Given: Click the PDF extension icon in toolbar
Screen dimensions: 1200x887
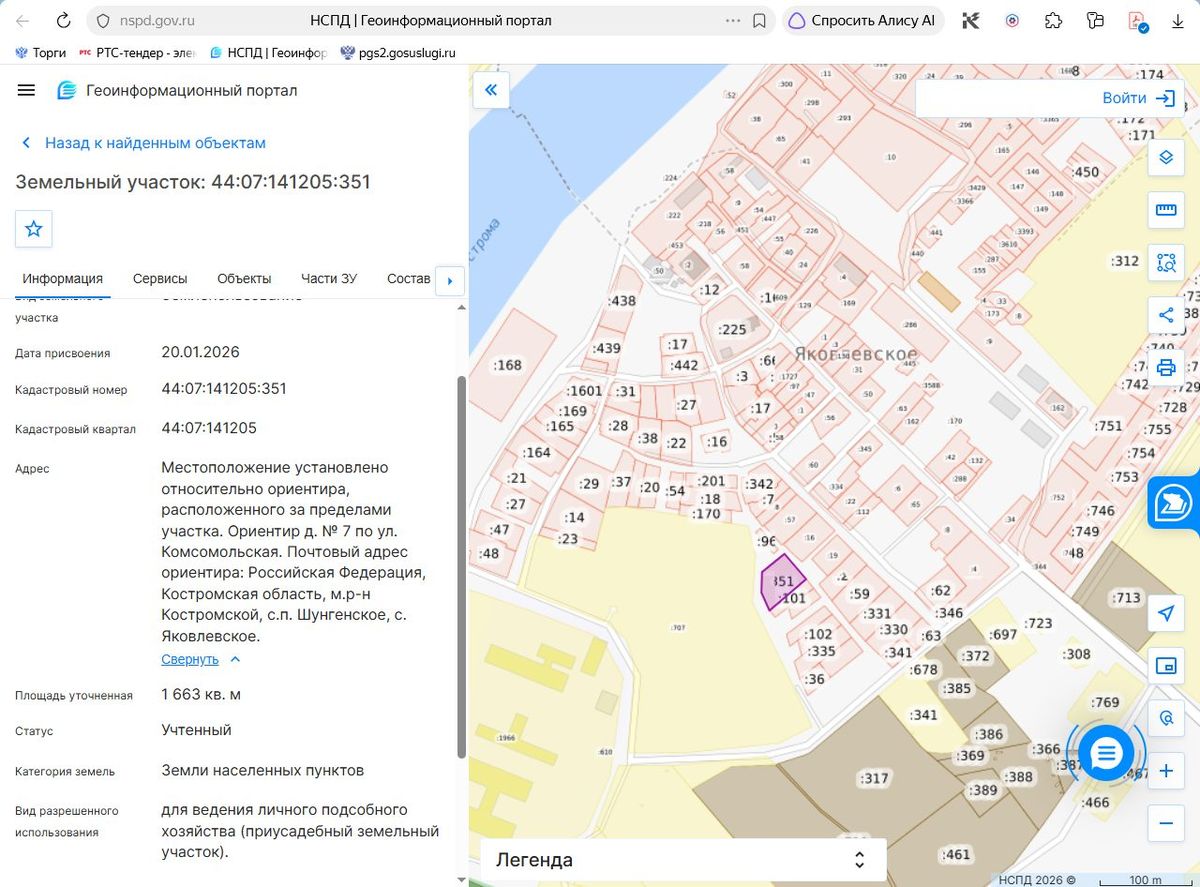Looking at the screenshot, I should (x=1136, y=20).
